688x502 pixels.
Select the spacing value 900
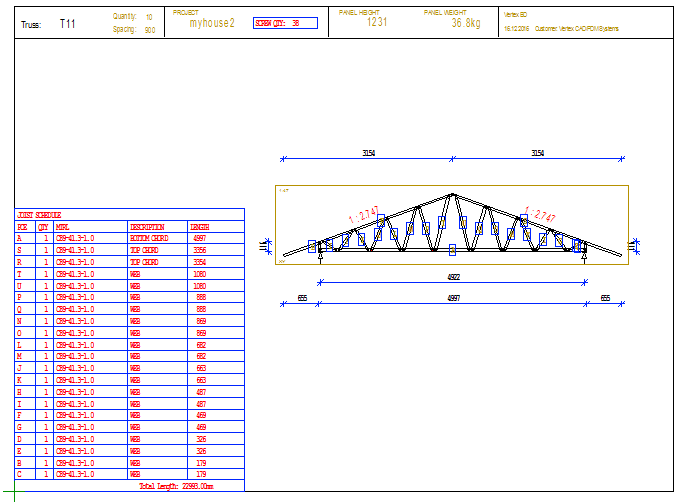coord(149,30)
